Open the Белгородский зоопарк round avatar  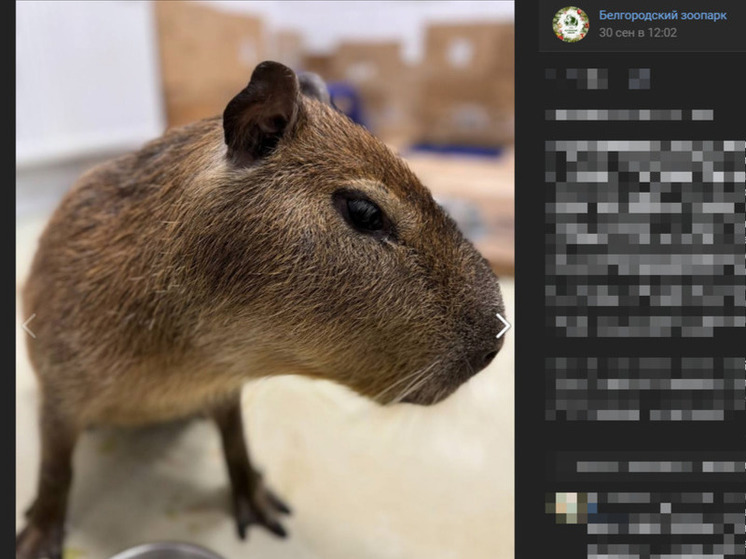pyautogui.click(x=570, y=24)
